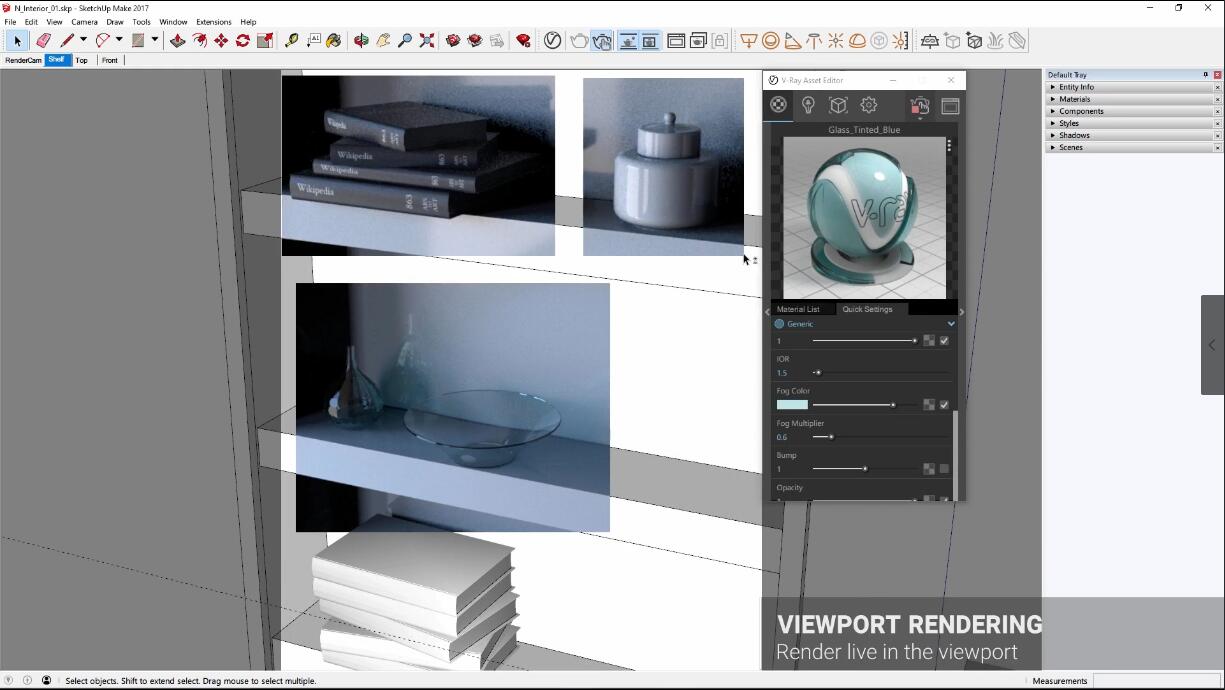Open render Settings gear in Asset Editor
This screenshot has width=1225, height=690.
tap(869, 105)
